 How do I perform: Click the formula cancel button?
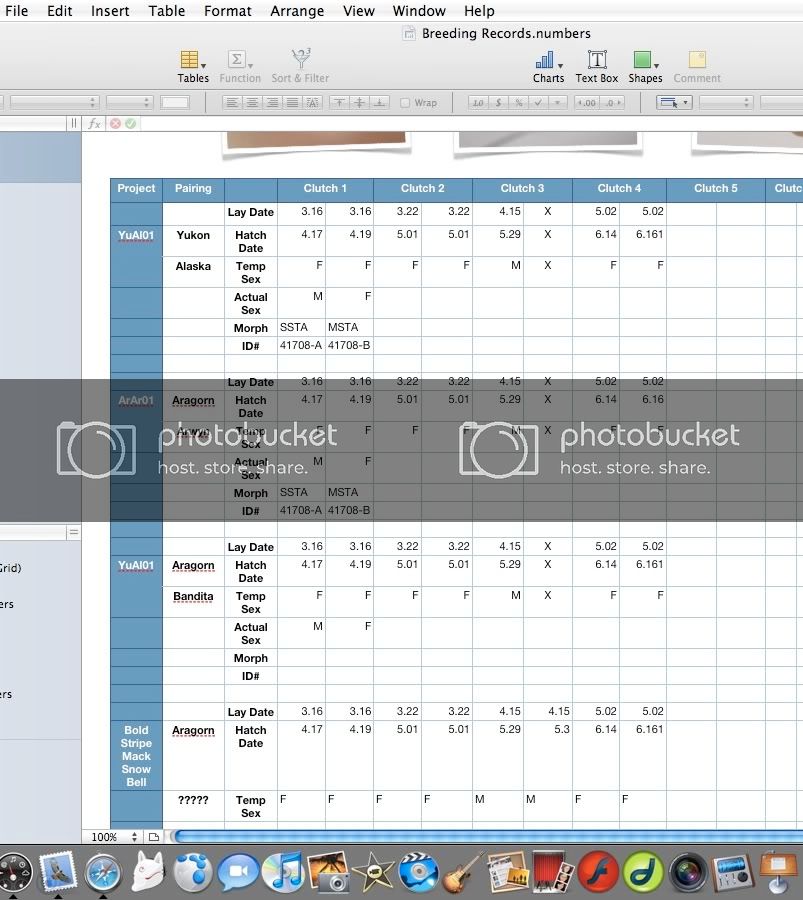(115, 123)
